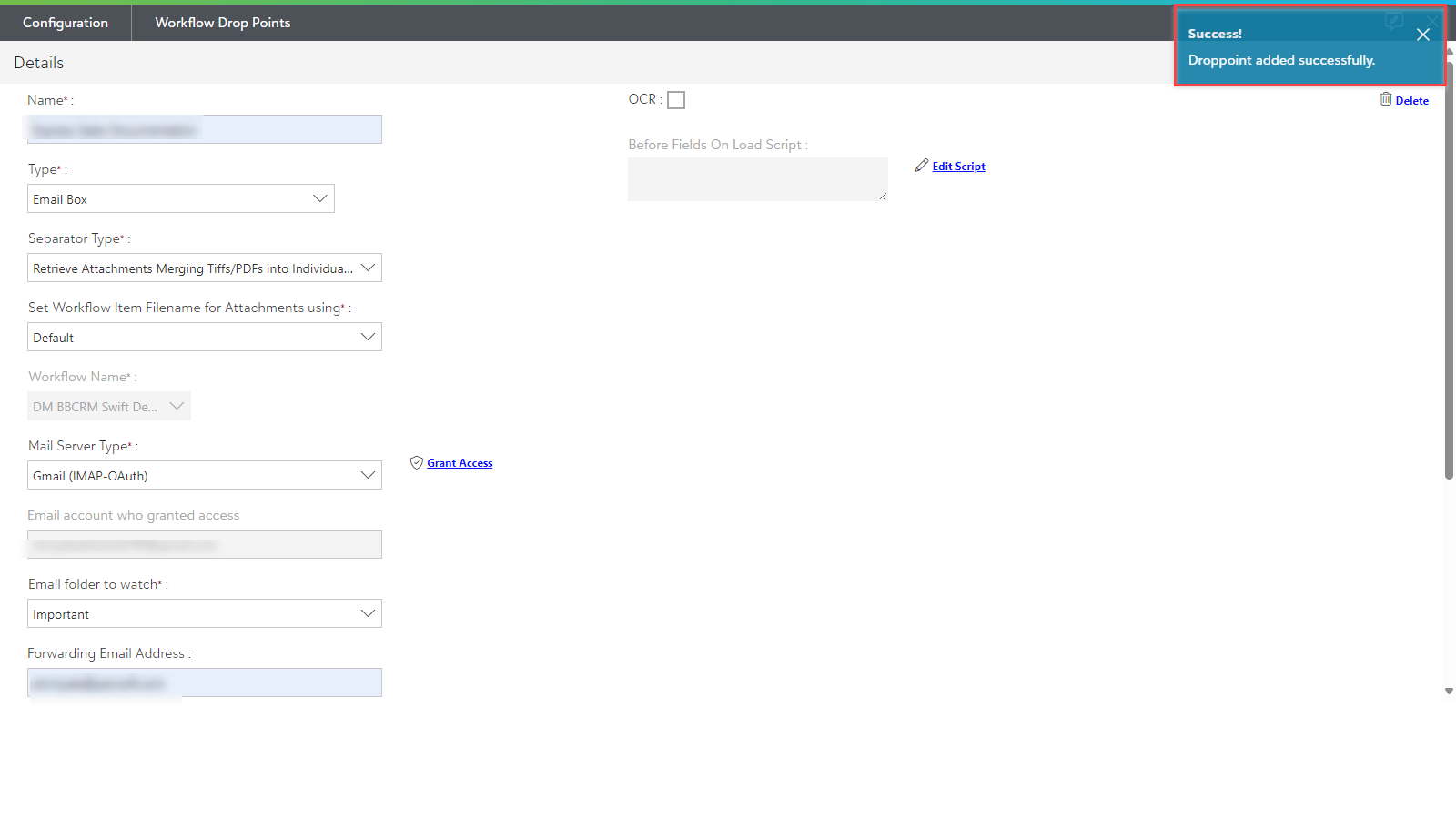
Task: Click the Forwarding Email Address field
Action: (205, 682)
